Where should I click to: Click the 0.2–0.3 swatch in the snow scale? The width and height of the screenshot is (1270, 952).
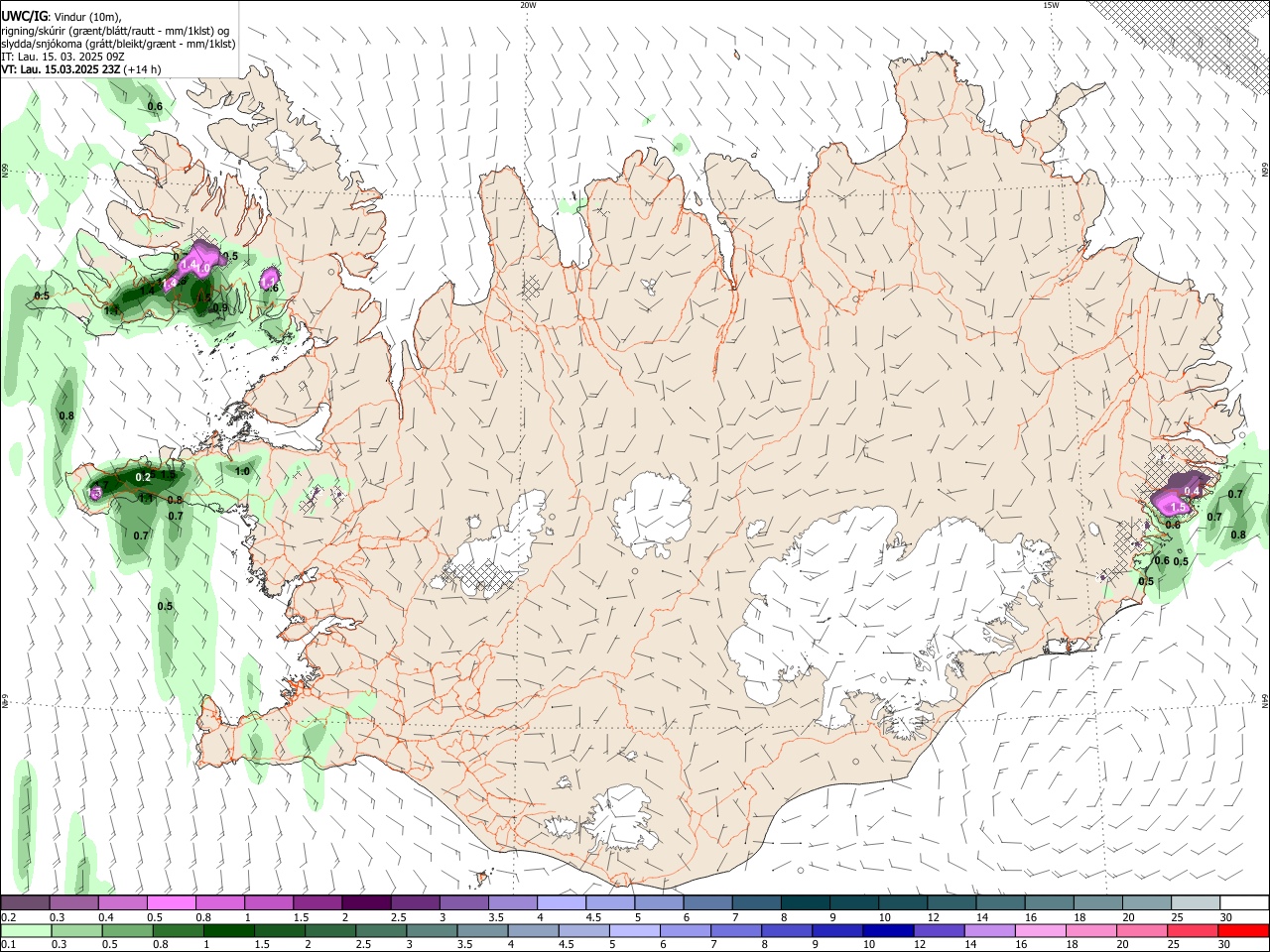pos(25,902)
